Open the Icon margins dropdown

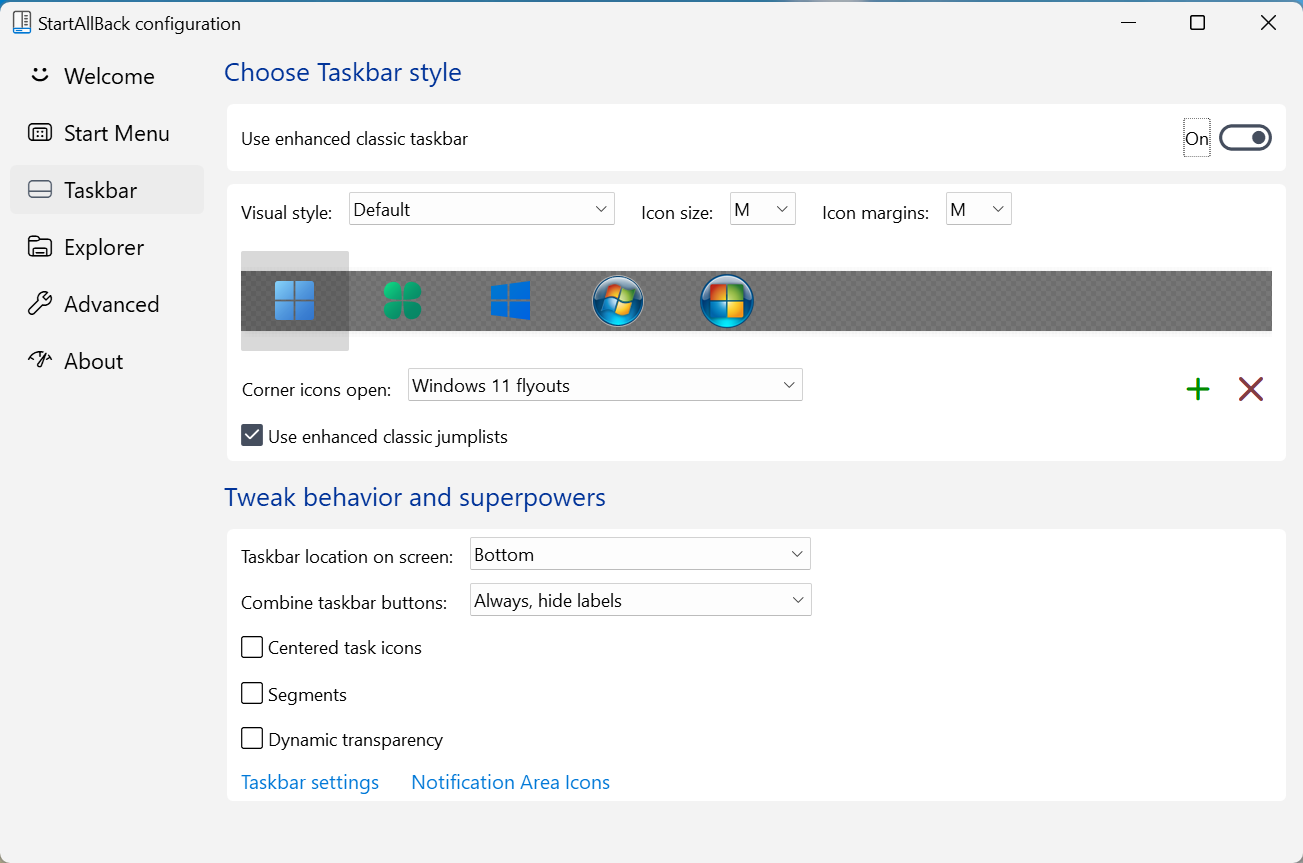[x=979, y=209]
